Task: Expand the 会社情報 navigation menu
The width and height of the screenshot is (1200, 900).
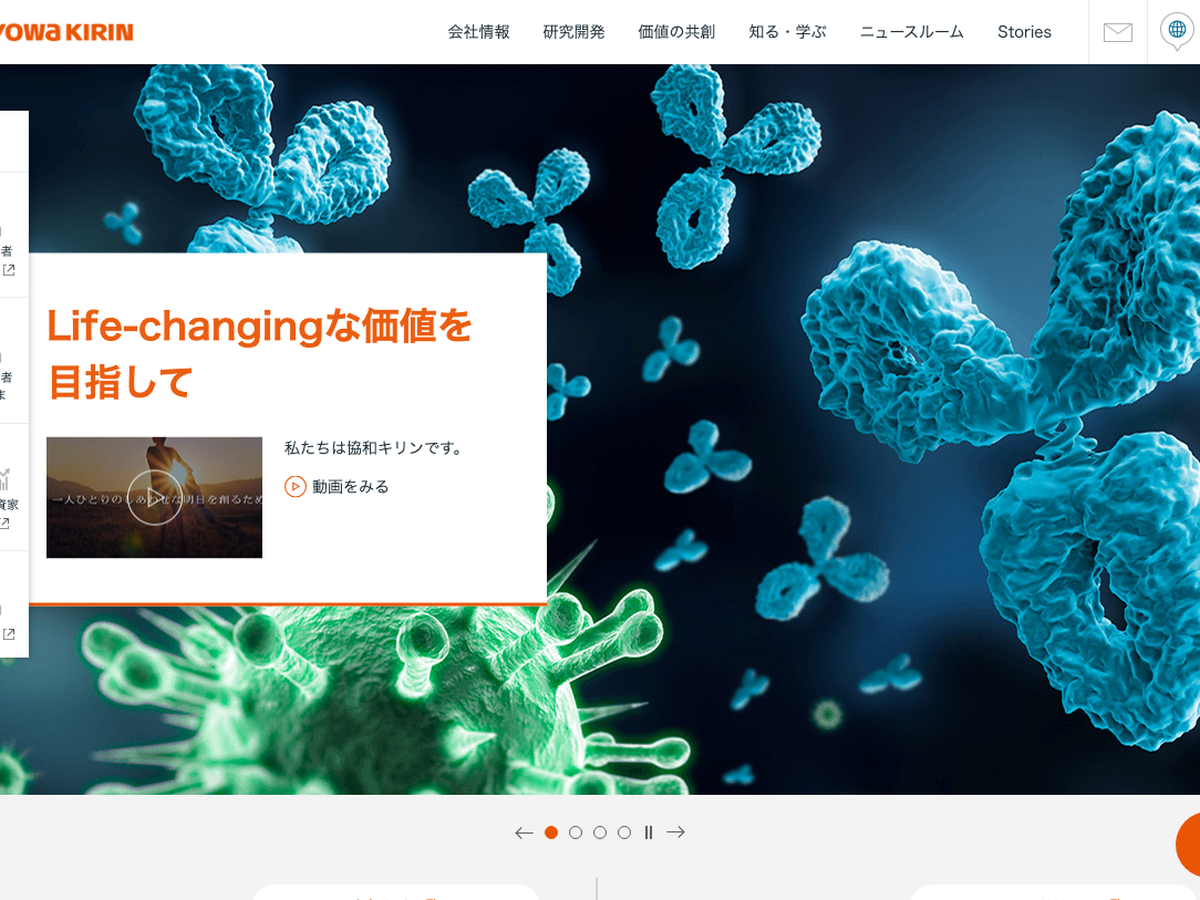Action: 479,32
